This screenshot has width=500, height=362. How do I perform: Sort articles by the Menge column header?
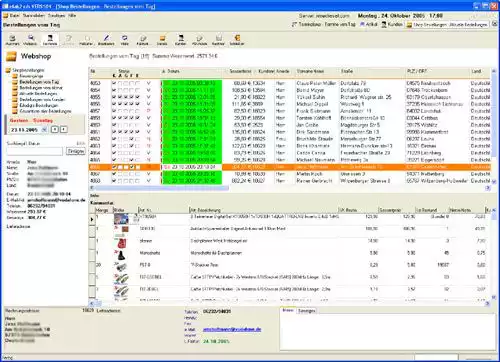[x=104, y=210]
